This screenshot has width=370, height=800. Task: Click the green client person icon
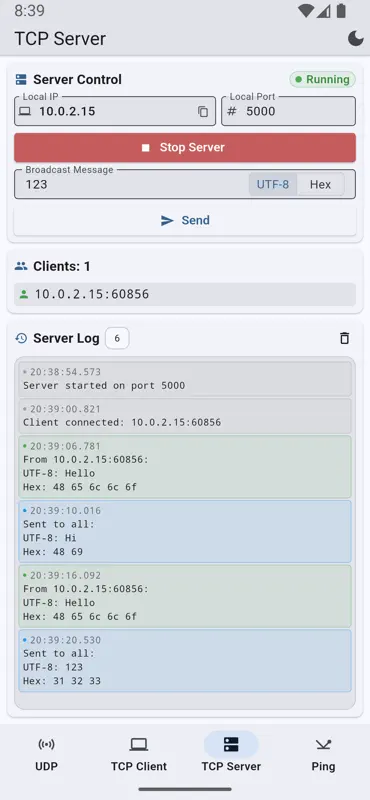[x=23, y=294]
